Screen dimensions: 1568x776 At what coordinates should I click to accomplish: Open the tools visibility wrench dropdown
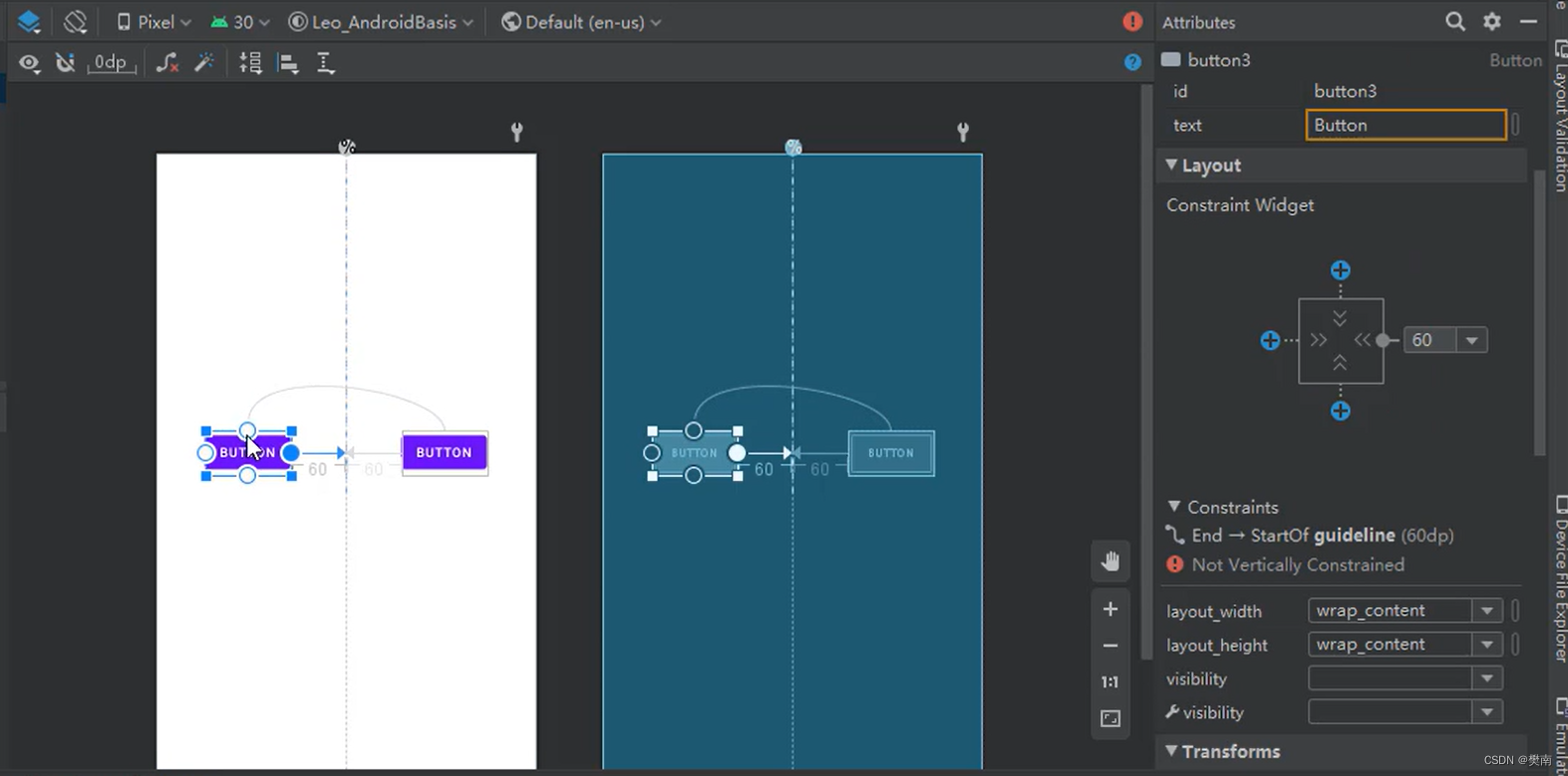1486,712
